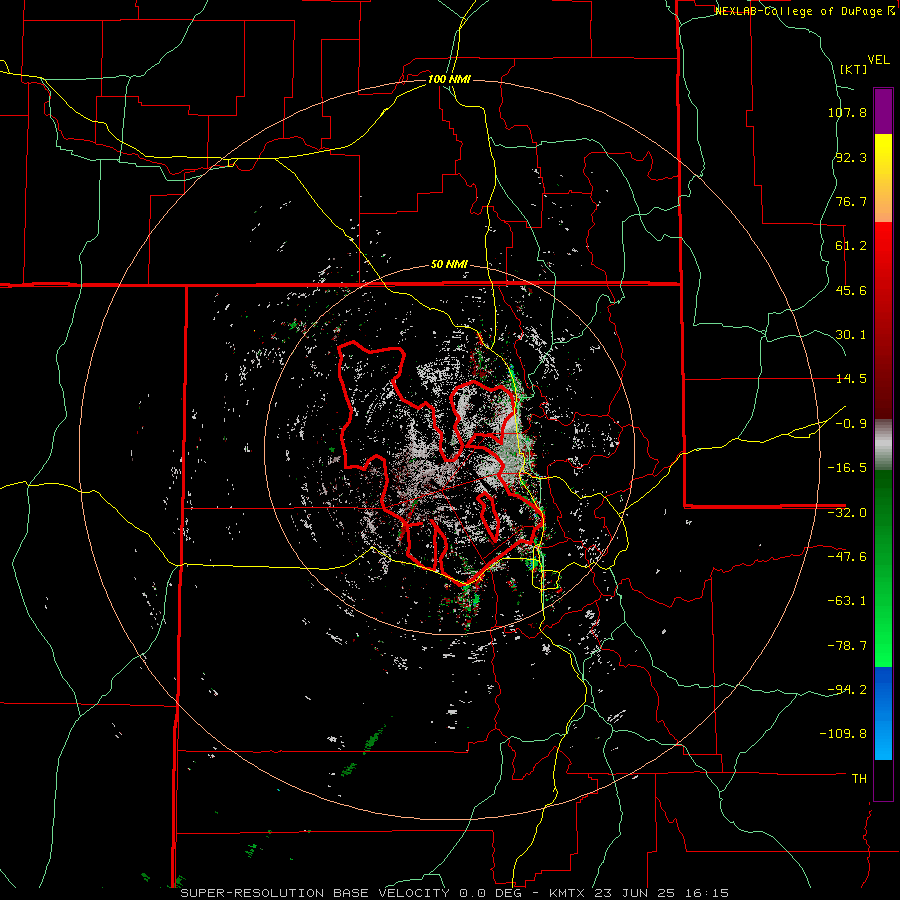Click the -47.6 value on velocity scale
Image resolution: width=900 pixels, height=900 pixels.
pos(847,557)
